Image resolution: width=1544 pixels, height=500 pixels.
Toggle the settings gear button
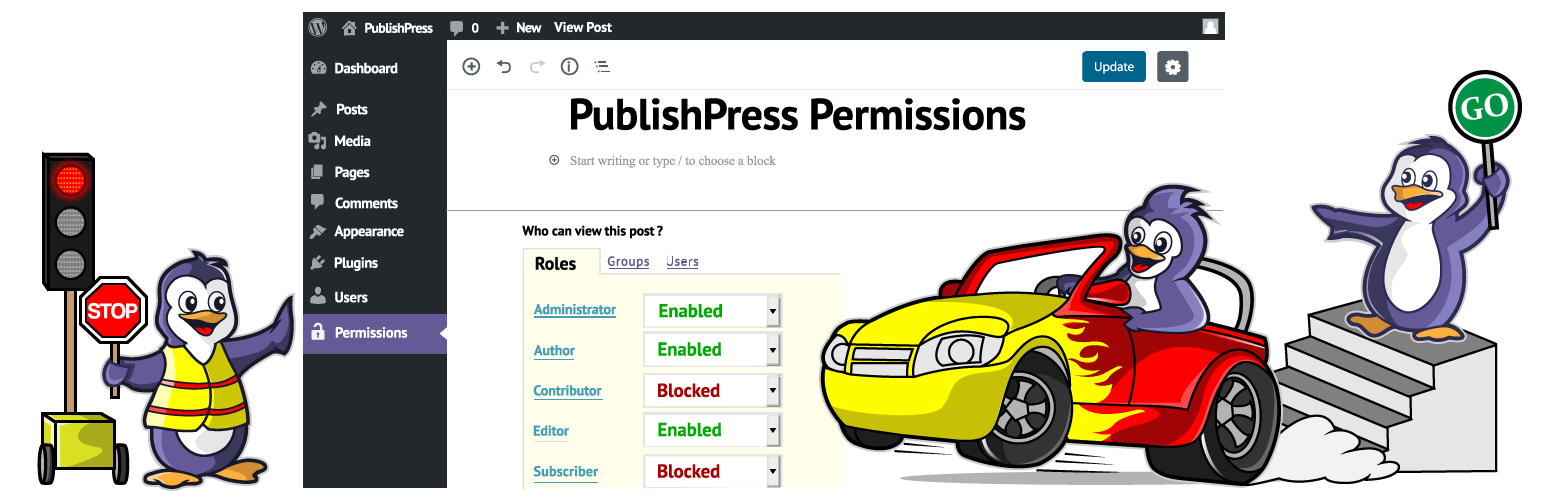click(x=1173, y=67)
